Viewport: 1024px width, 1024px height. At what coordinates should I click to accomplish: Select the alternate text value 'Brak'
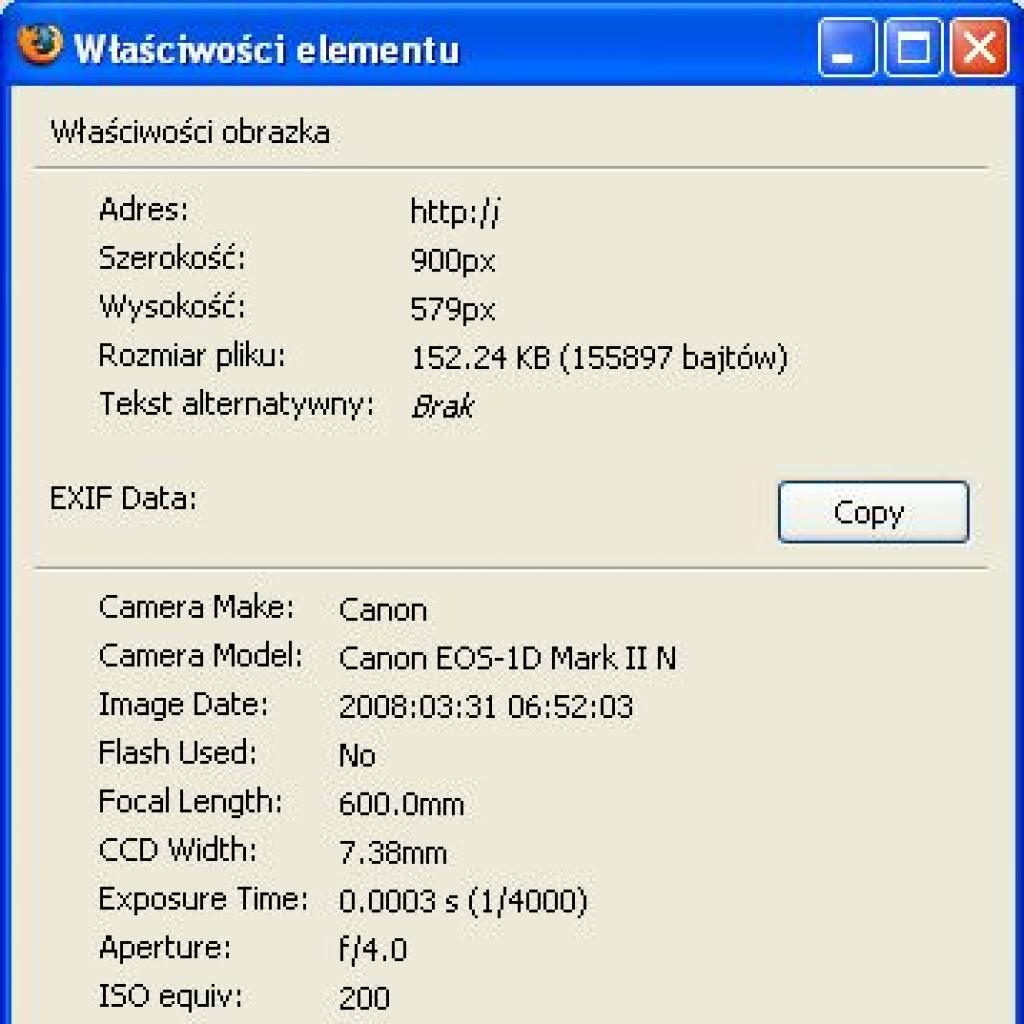click(x=443, y=406)
